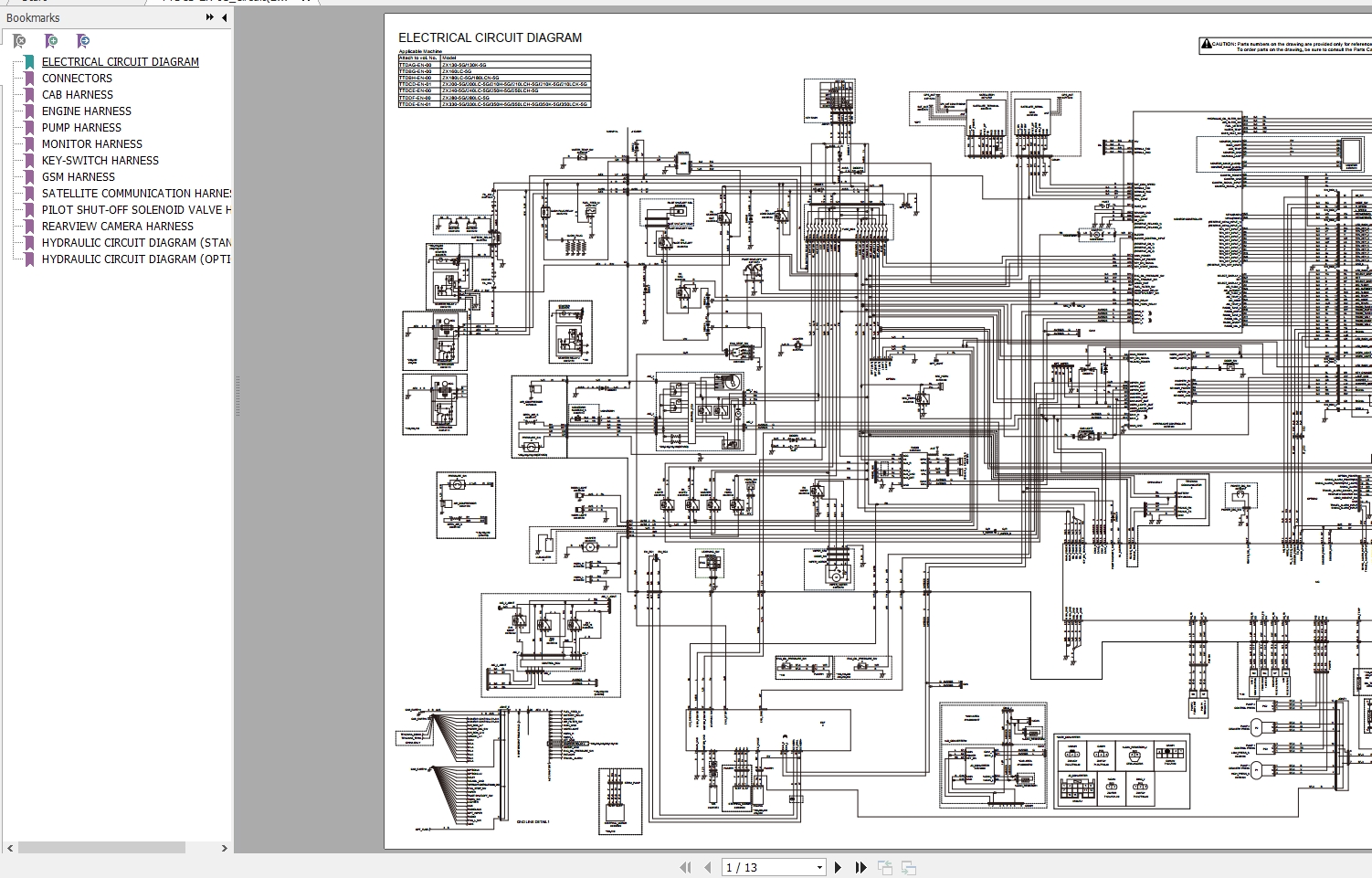Open the bookmarks panel options double-arrow
Screen dimensions: 1372x878
point(209,17)
